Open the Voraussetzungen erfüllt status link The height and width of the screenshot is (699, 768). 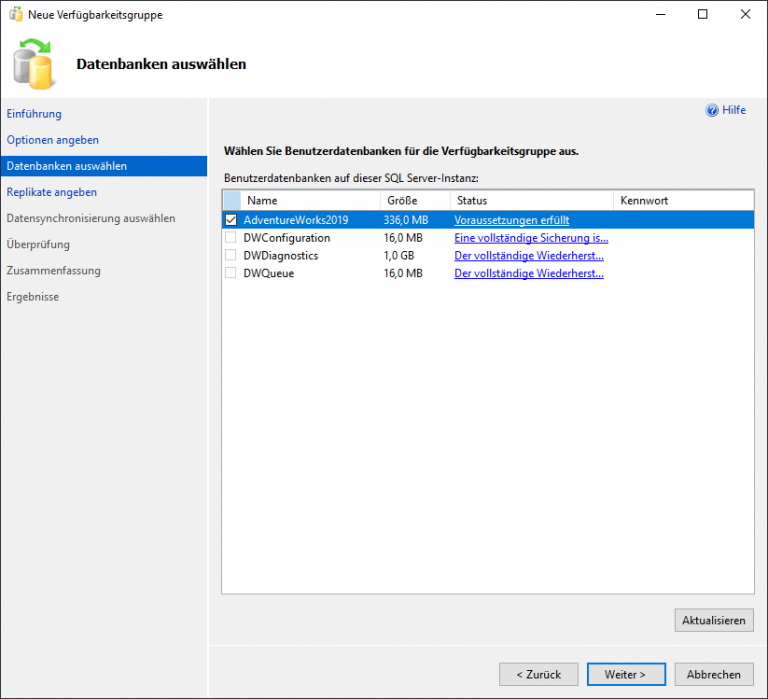pyautogui.click(x=511, y=220)
